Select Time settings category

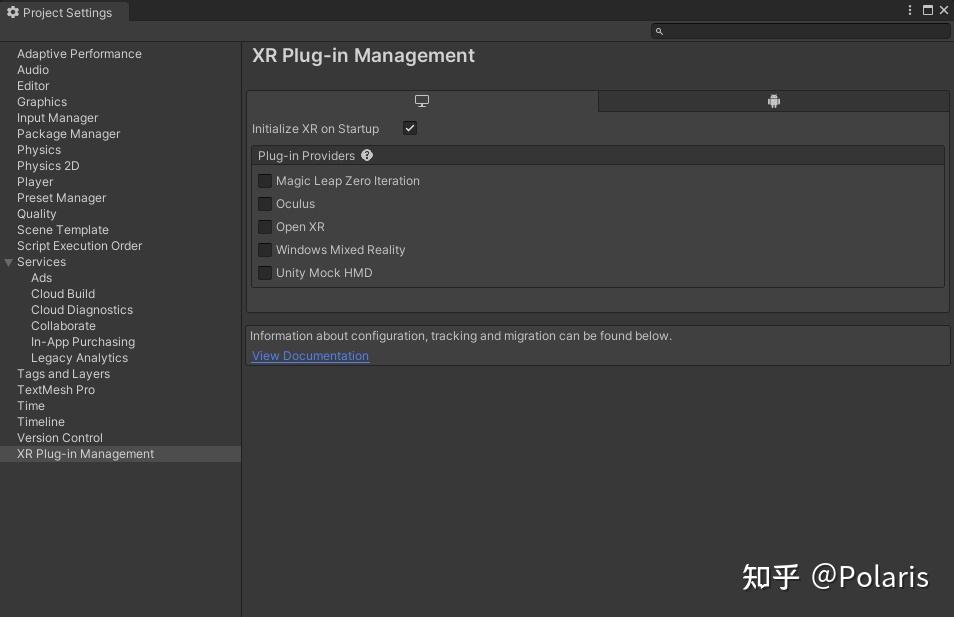30,406
